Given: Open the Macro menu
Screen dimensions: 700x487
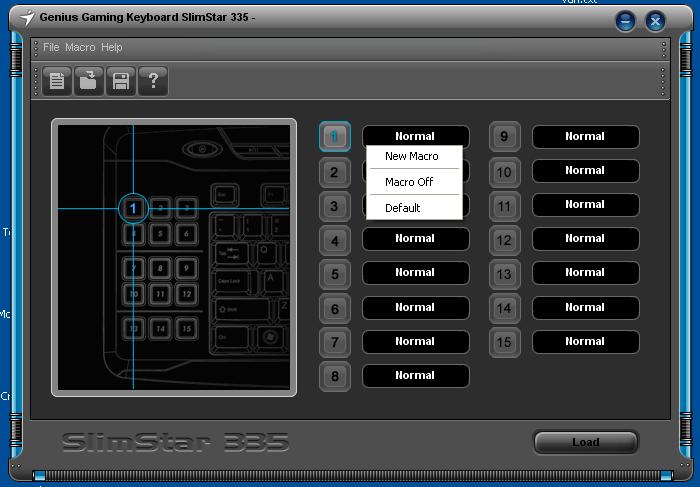Looking at the screenshot, I should click(x=80, y=47).
